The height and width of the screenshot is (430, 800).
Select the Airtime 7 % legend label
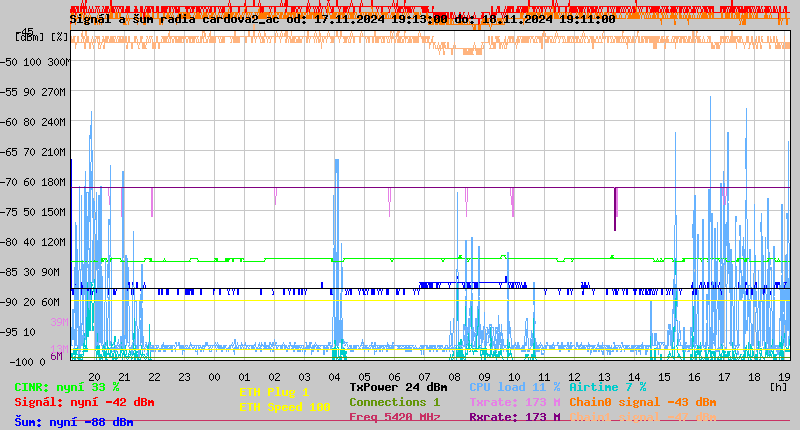coord(608,387)
